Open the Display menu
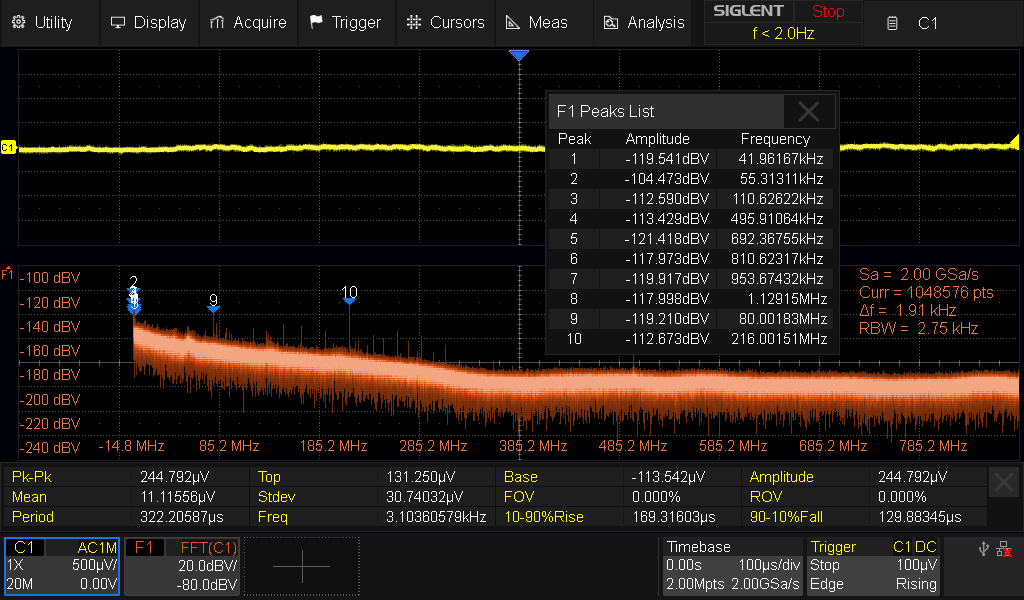The image size is (1024, 600). (148, 22)
